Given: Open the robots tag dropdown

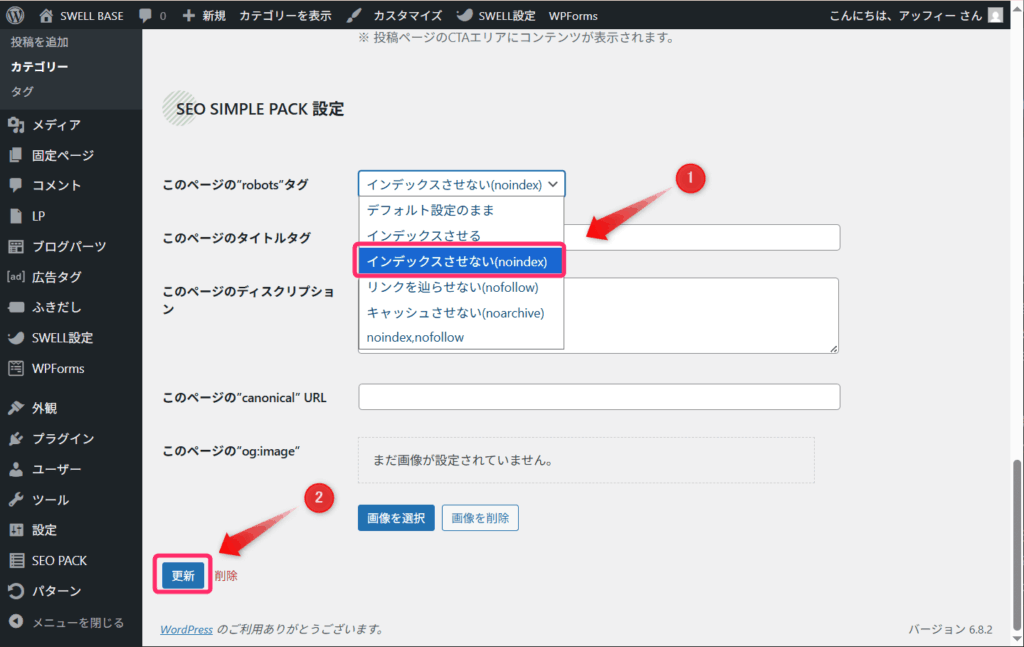Looking at the screenshot, I should (462, 184).
